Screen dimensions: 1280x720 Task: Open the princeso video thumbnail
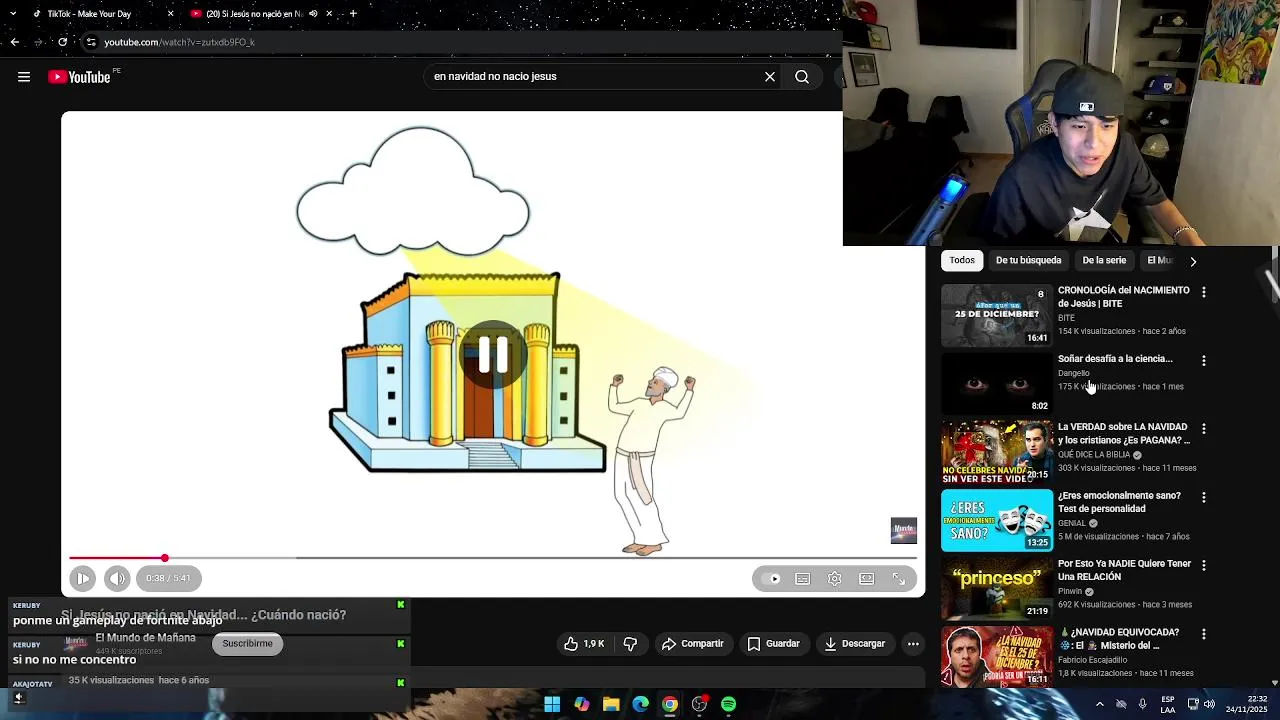[x=997, y=589]
